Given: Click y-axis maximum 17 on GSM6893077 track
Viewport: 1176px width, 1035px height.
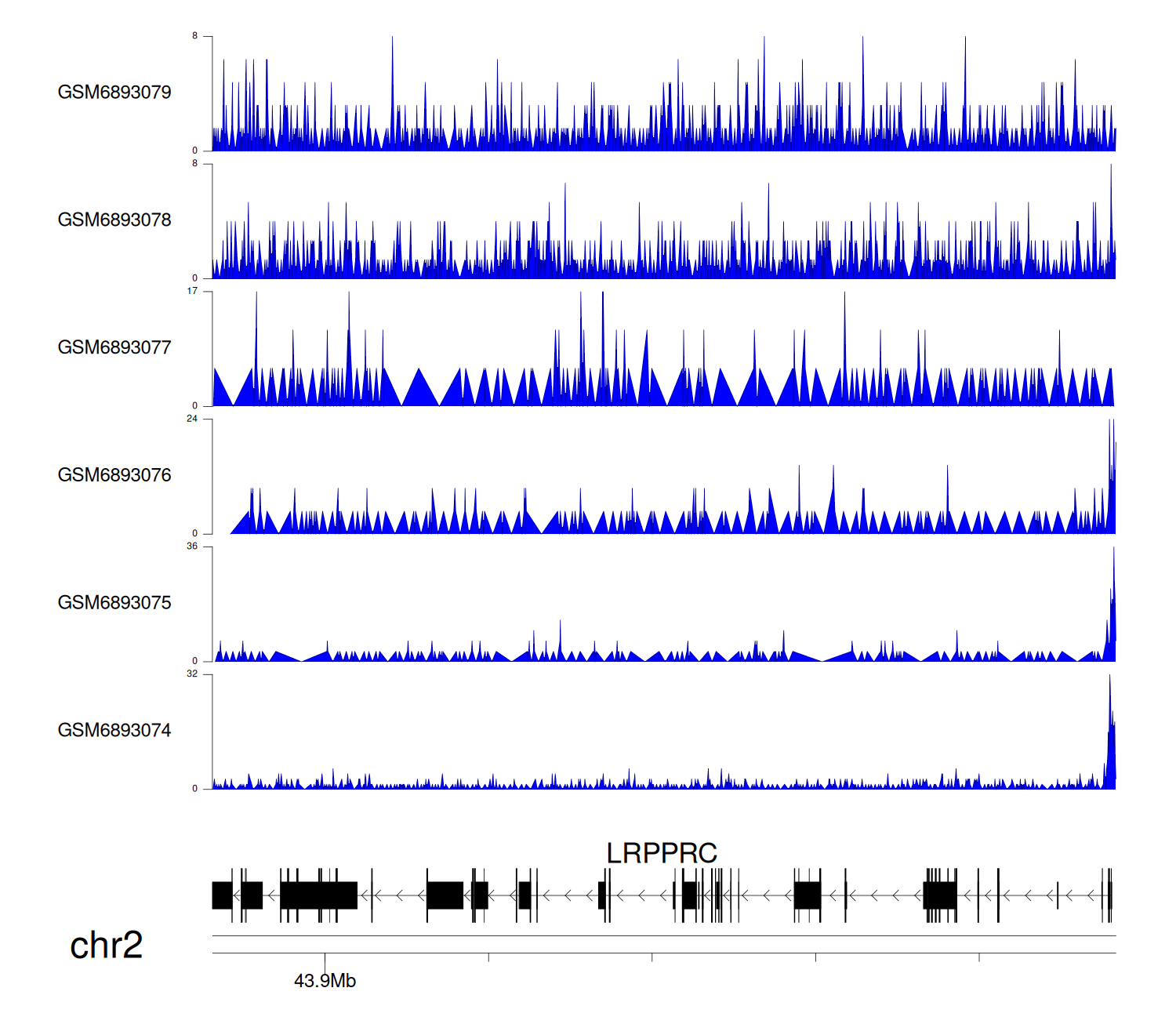Looking at the screenshot, I should [x=192, y=291].
